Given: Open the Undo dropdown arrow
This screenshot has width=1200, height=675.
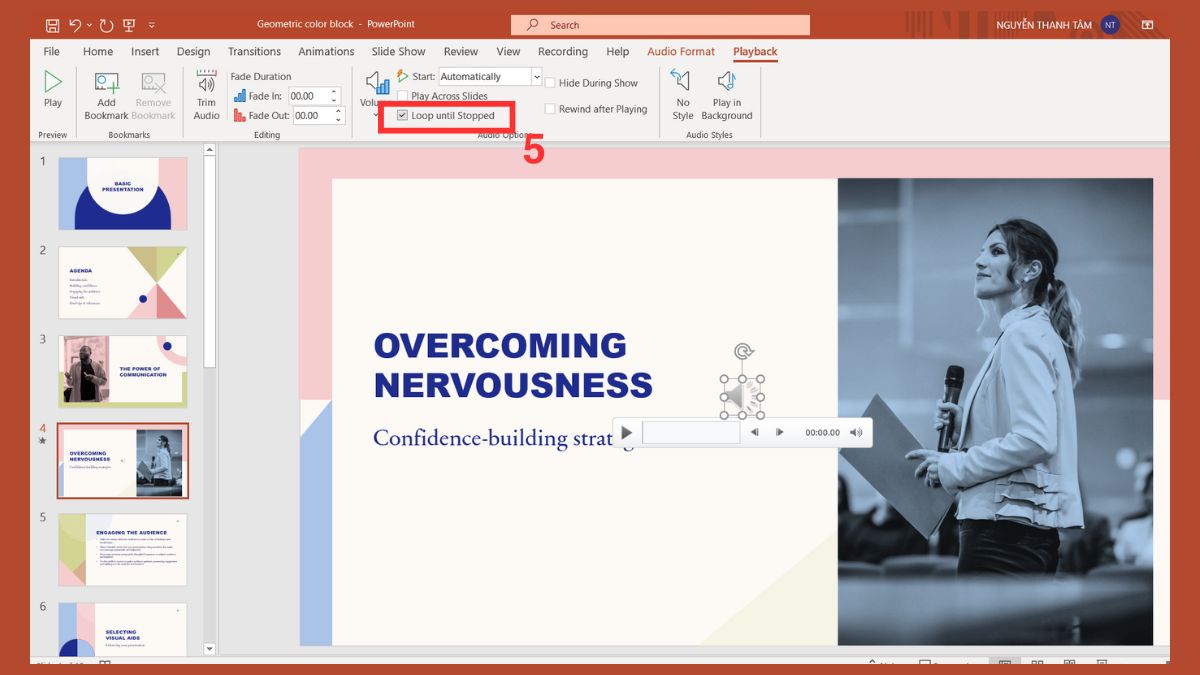Looking at the screenshot, I should [x=90, y=25].
